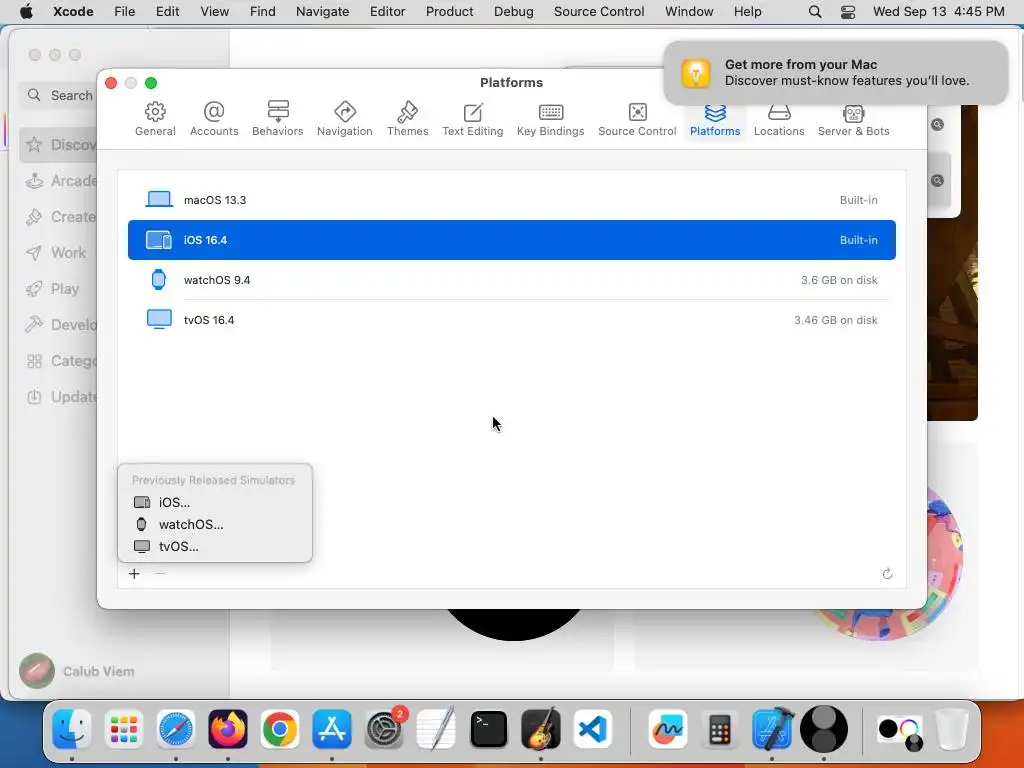Open Calub Viem account in App Store
Image resolution: width=1024 pixels, height=768 pixels.
[77, 671]
